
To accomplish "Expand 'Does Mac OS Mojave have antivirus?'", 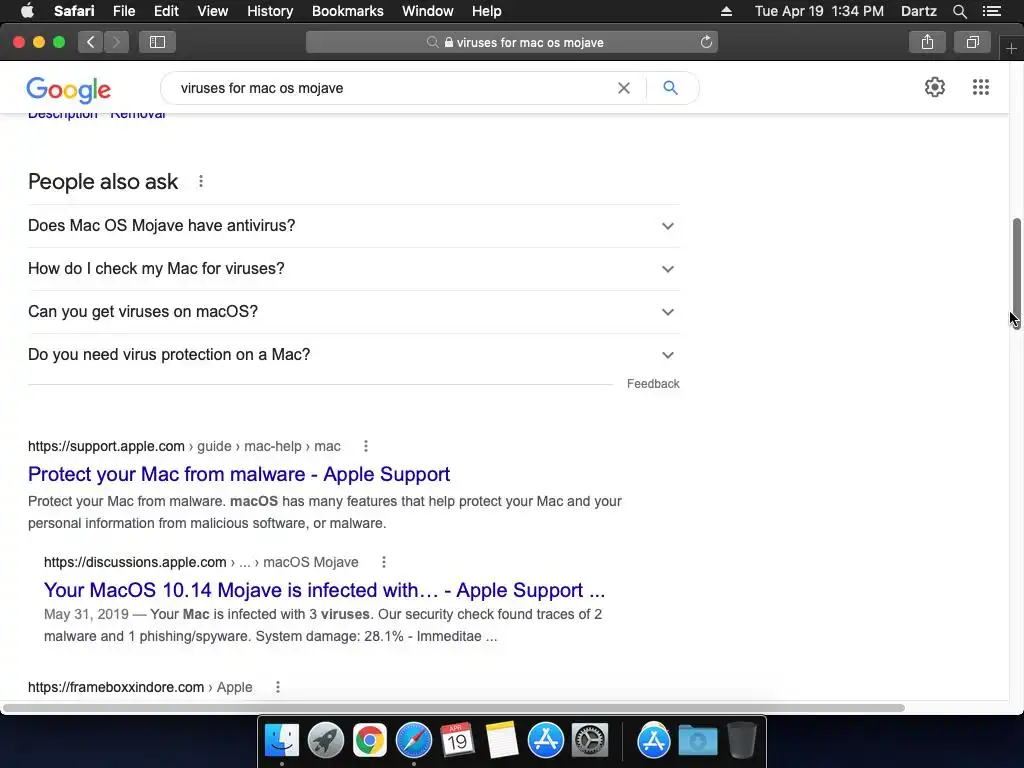I will (x=353, y=226).
